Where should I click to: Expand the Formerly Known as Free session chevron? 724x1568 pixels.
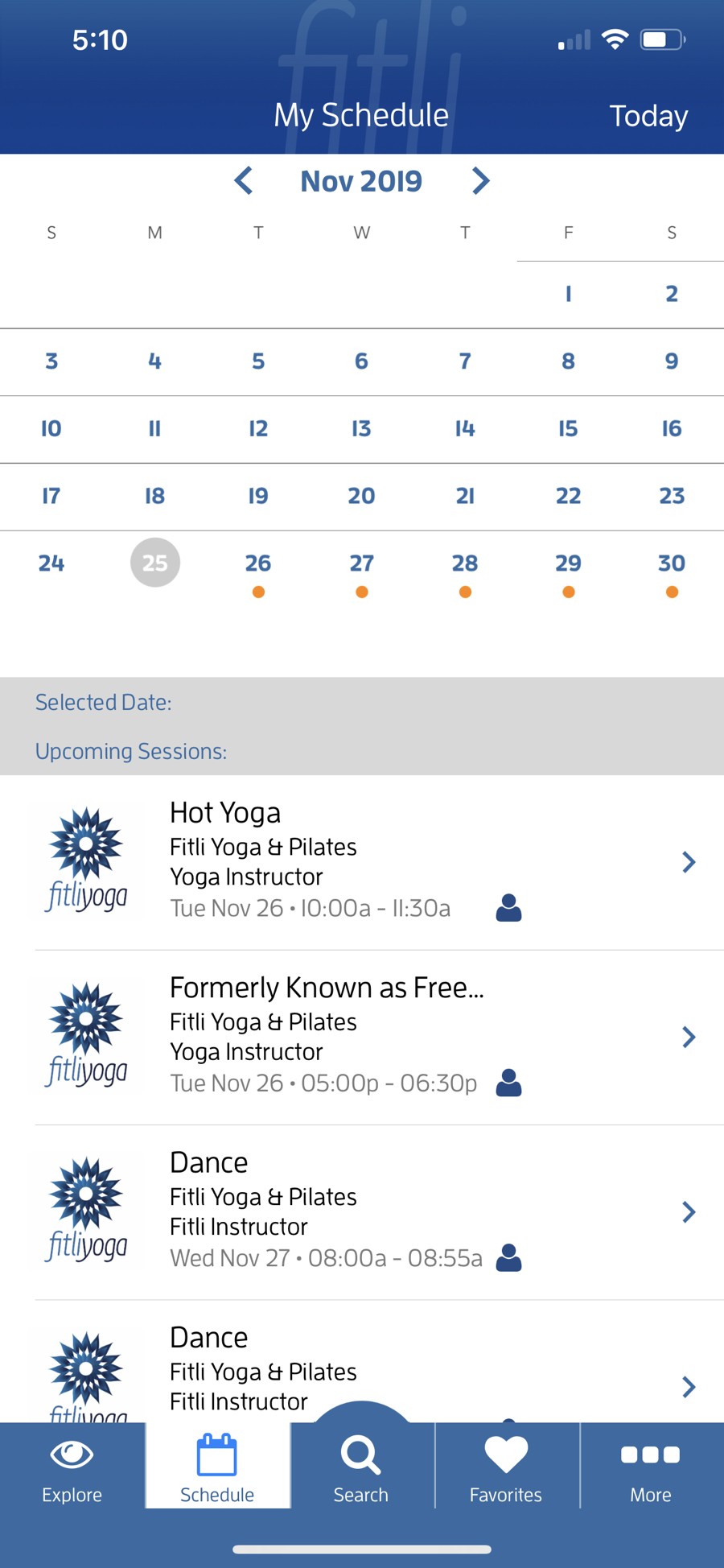coord(689,1037)
